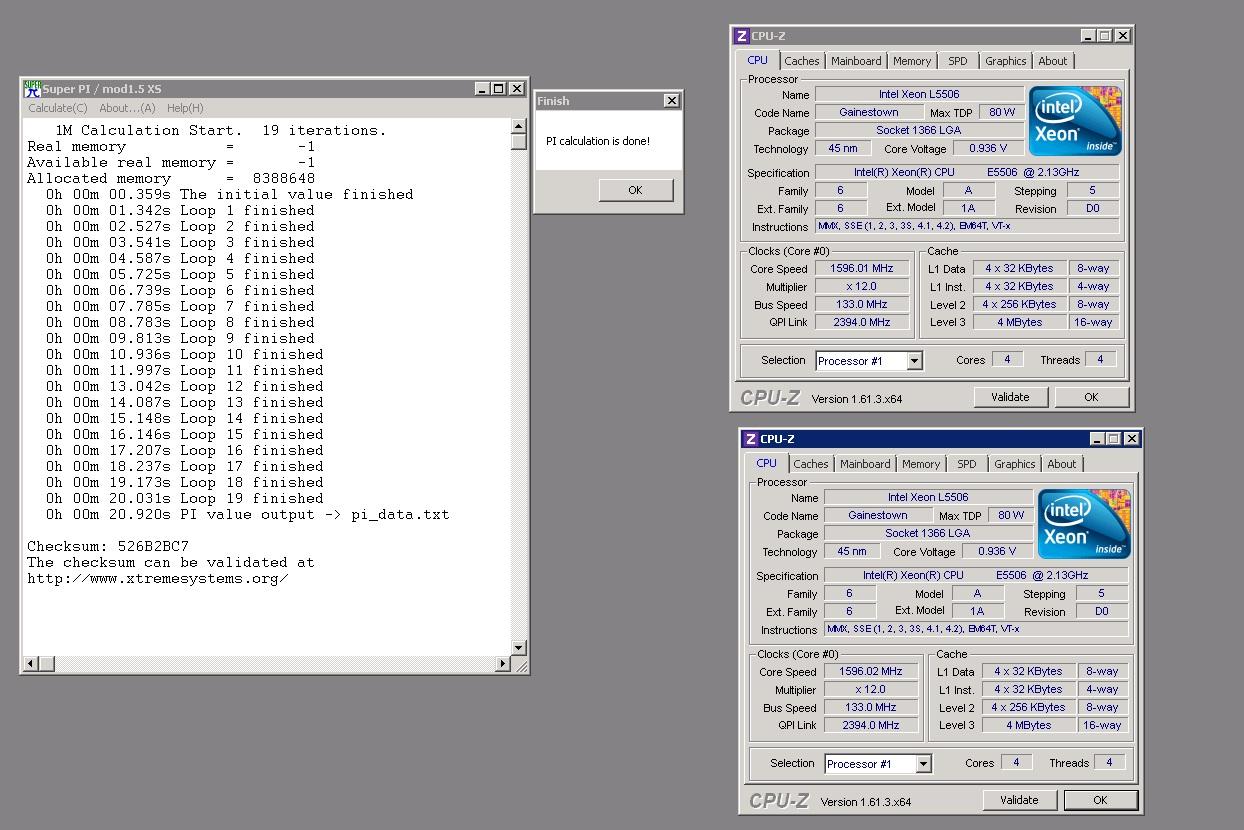Select CPU tab in lower CPU-Z
Viewport: 1244px width, 830px height.
[x=767, y=463]
